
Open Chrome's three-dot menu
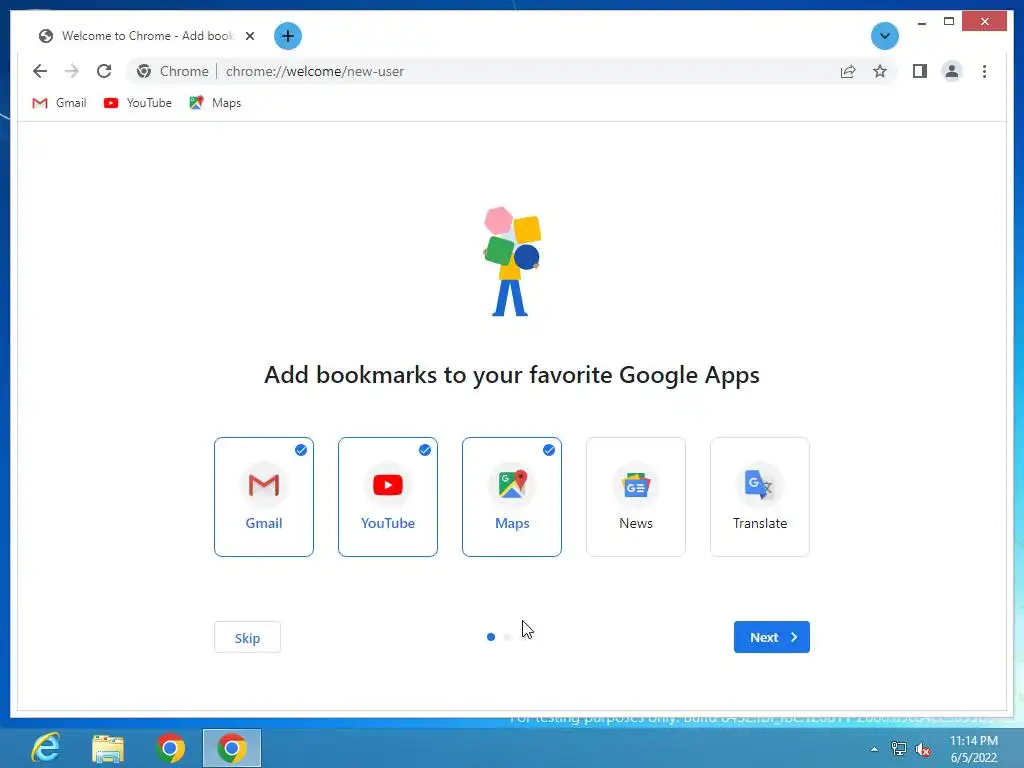984,71
